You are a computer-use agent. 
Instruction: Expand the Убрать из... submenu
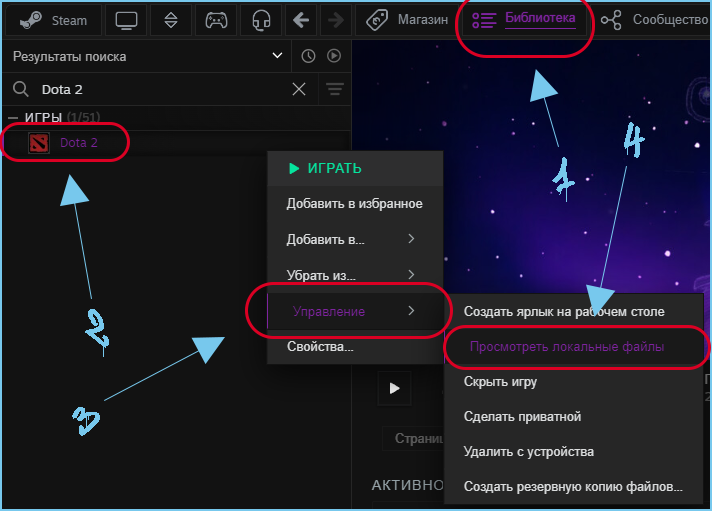click(x=354, y=275)
